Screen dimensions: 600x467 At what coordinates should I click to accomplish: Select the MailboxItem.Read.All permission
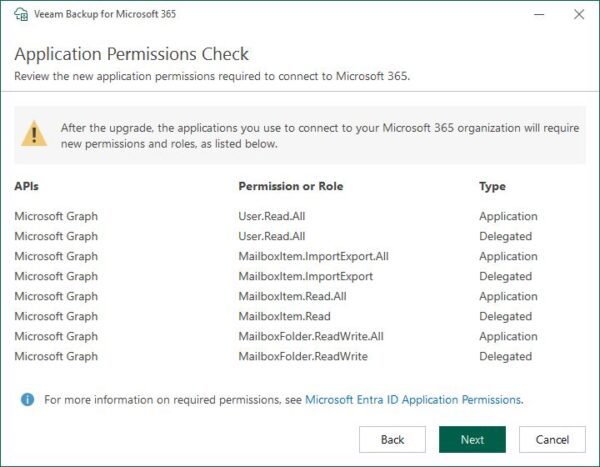(x=292, y=296)
